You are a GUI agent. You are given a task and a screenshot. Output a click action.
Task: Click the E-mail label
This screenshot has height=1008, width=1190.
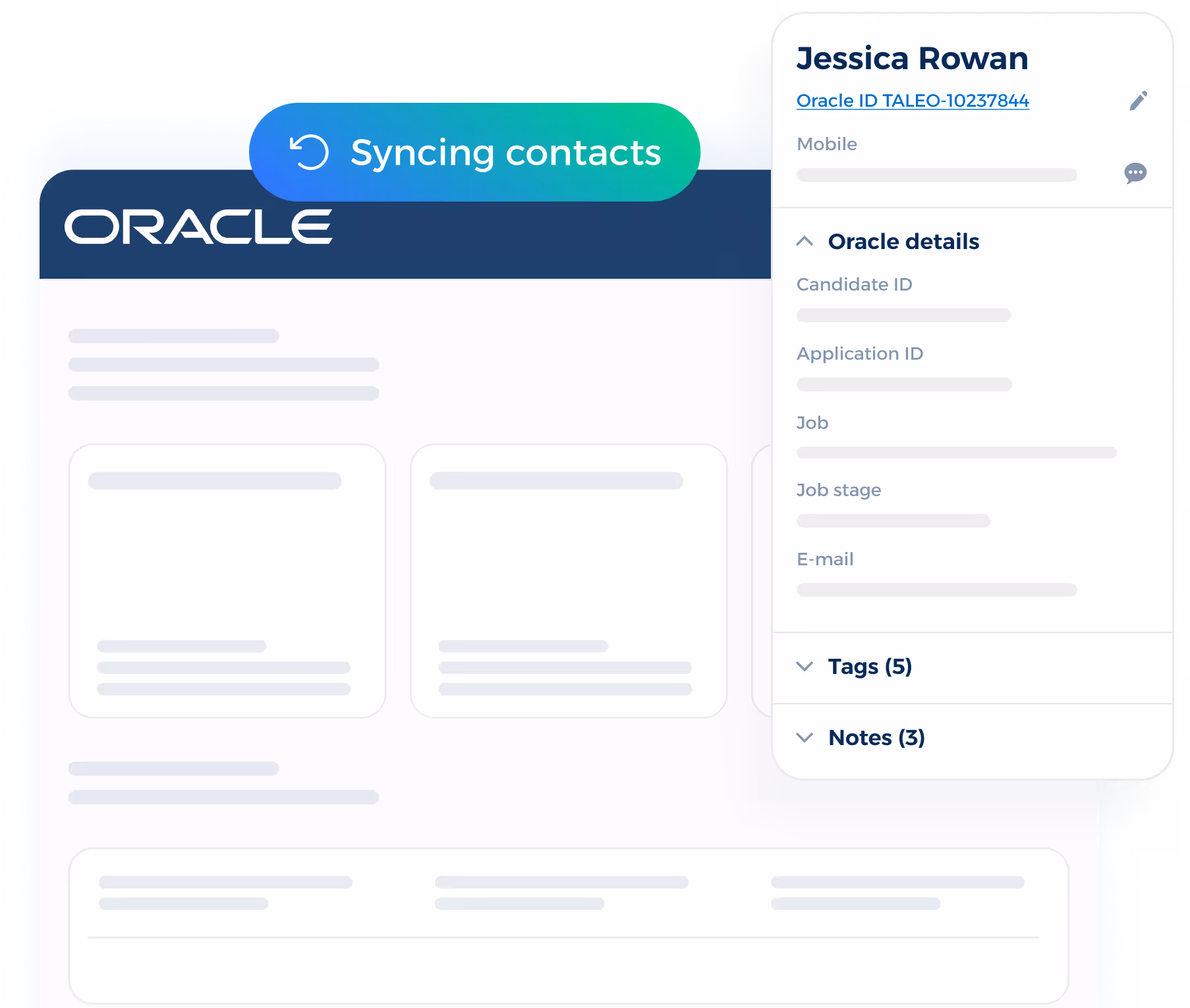coord(825,559)
